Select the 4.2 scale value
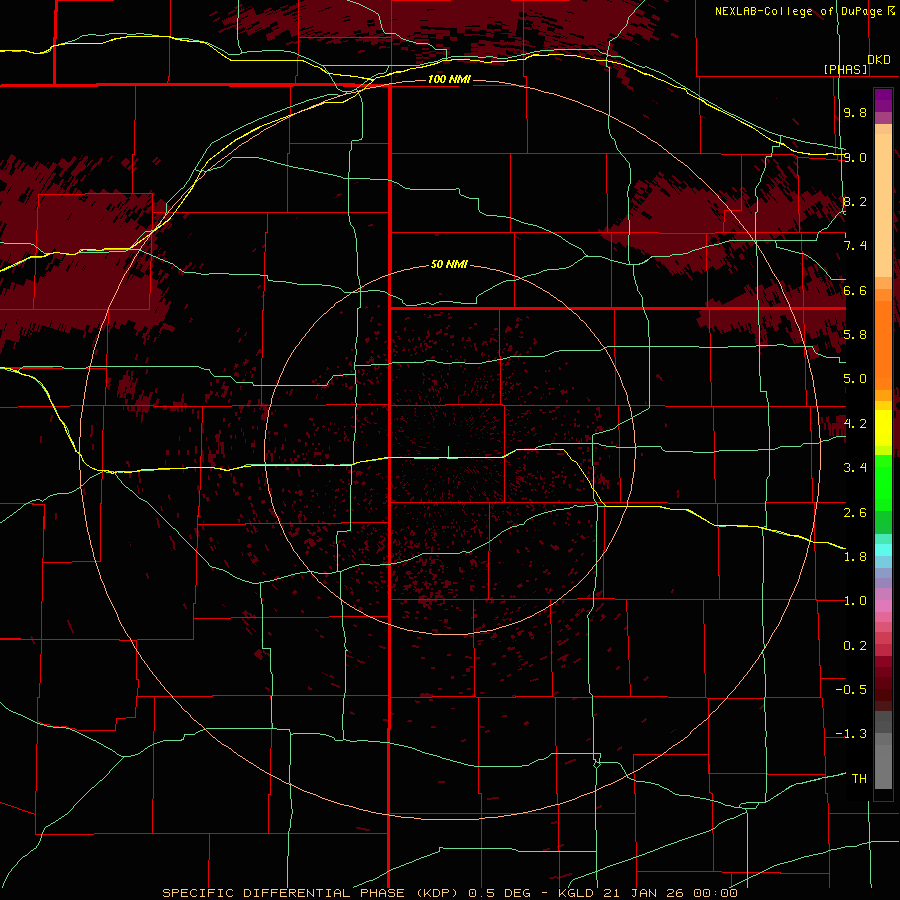 click(x=855, y=424)
